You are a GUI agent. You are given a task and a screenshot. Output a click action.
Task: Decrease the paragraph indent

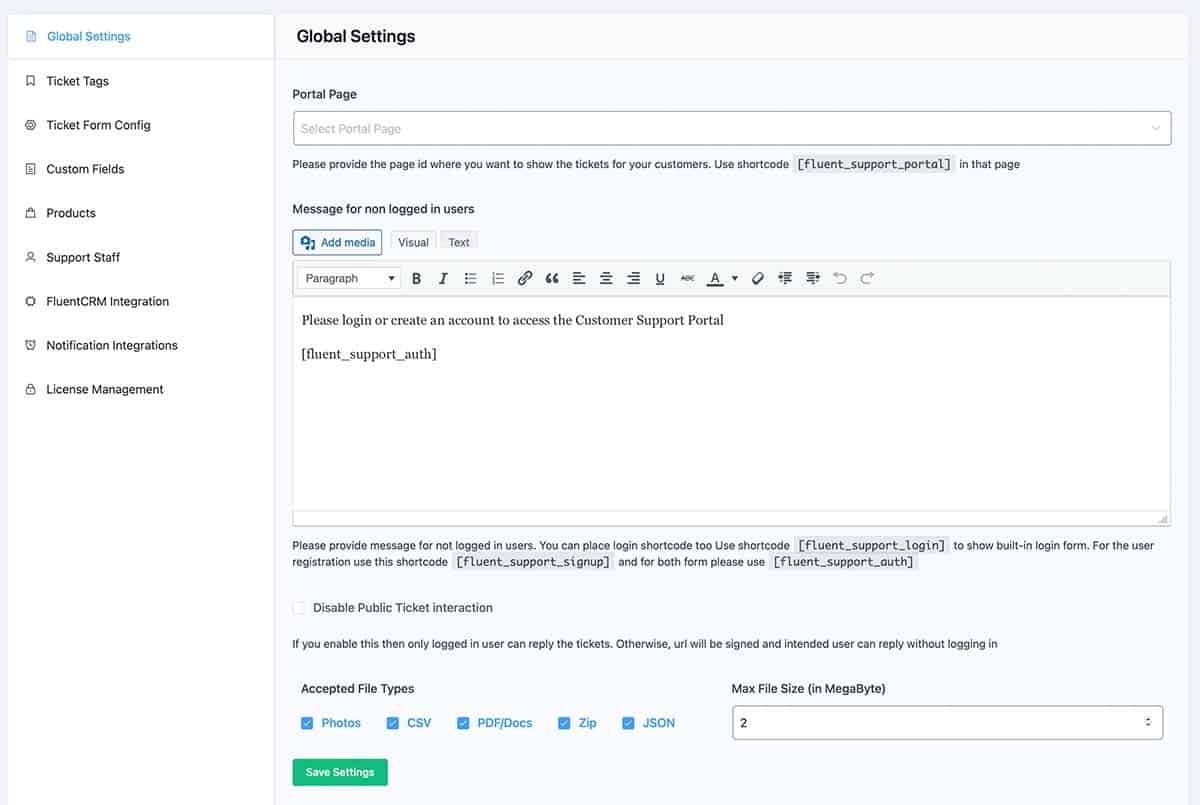click(x=785, y=279)
